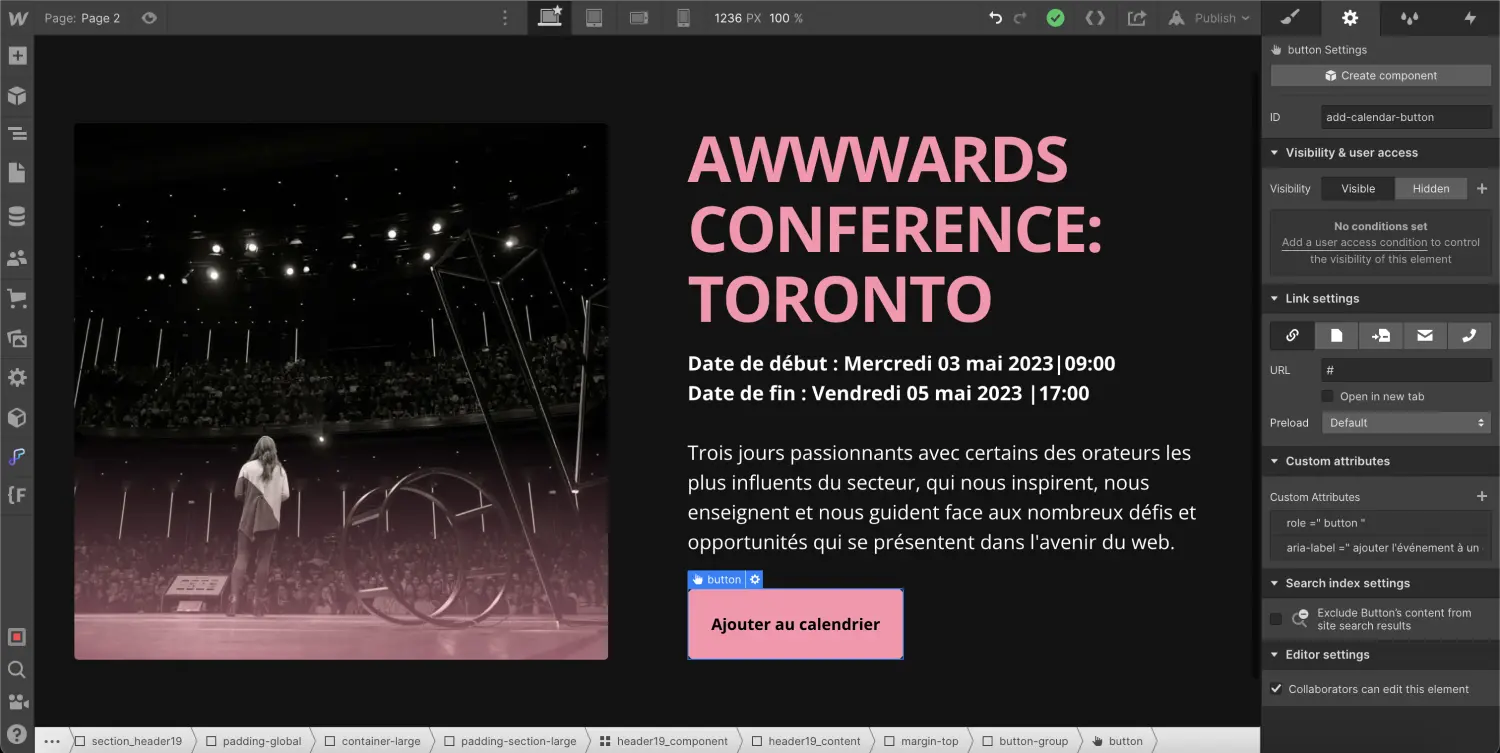Click the ID field add-calendar-button
1500x753 pixels.
point(1407,117)
